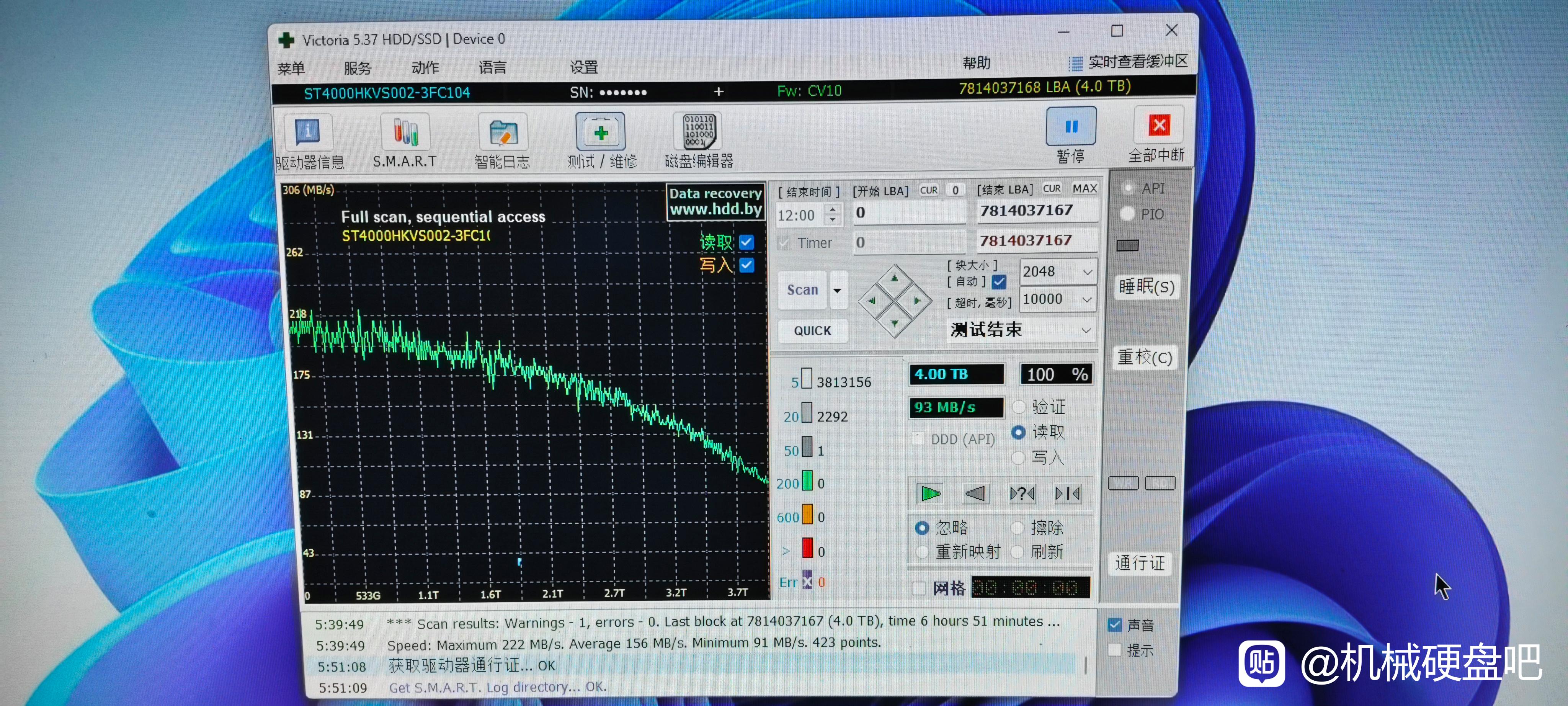This screenshot has width=1568, height=706.
Task: Toggle the sound (声音) checkbox
Action: [x=1114, y=624]
